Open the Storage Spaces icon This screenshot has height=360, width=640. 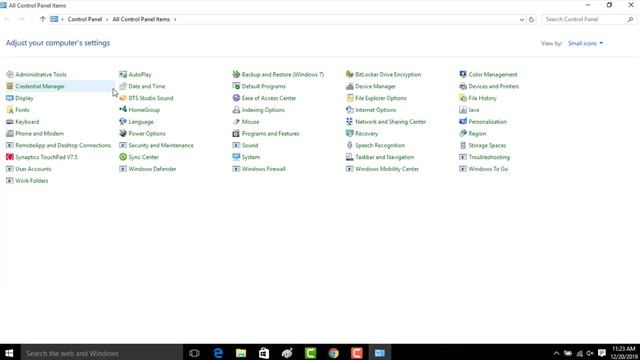[x=463, y=145]
